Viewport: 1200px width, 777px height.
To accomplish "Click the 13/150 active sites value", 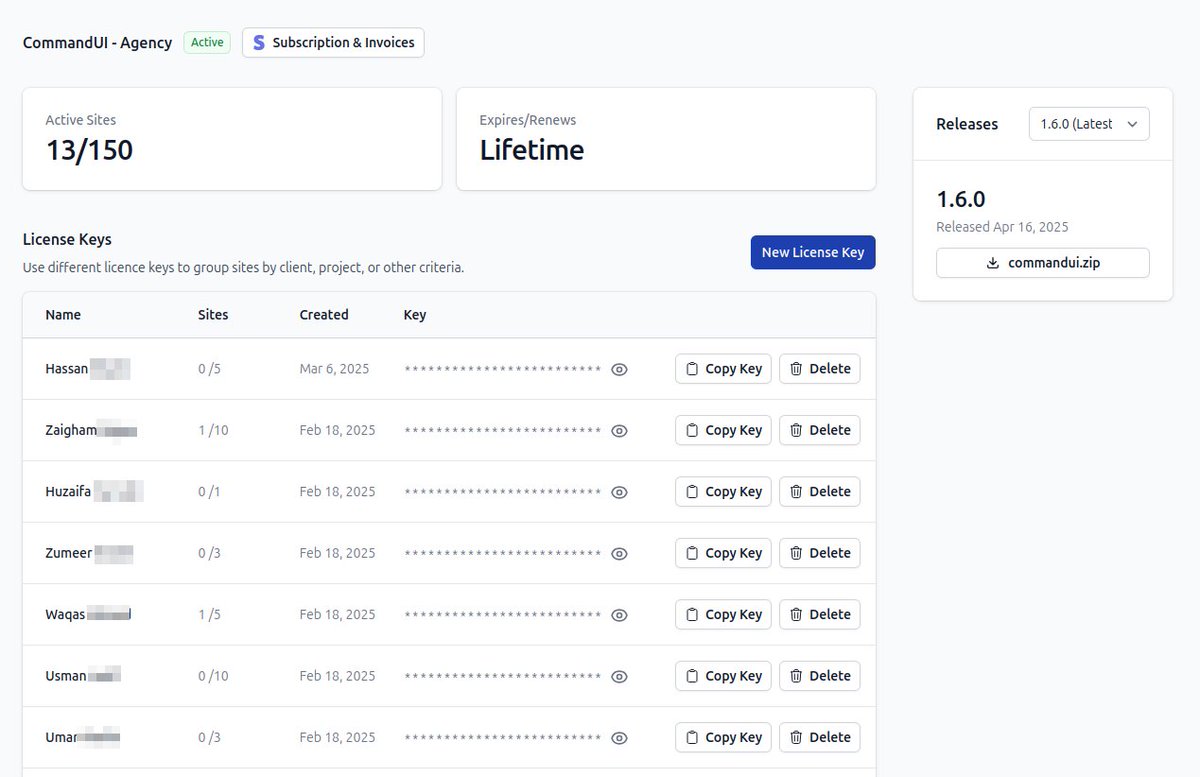I will tap(89, 150).
